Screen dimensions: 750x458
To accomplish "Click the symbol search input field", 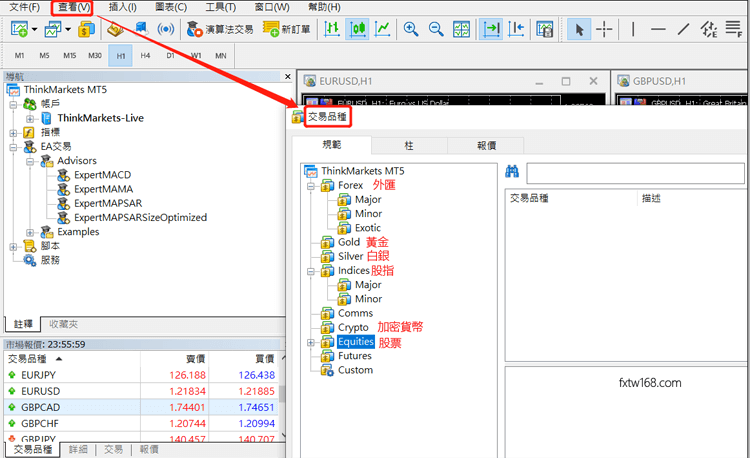I will [x=635, y=173].
